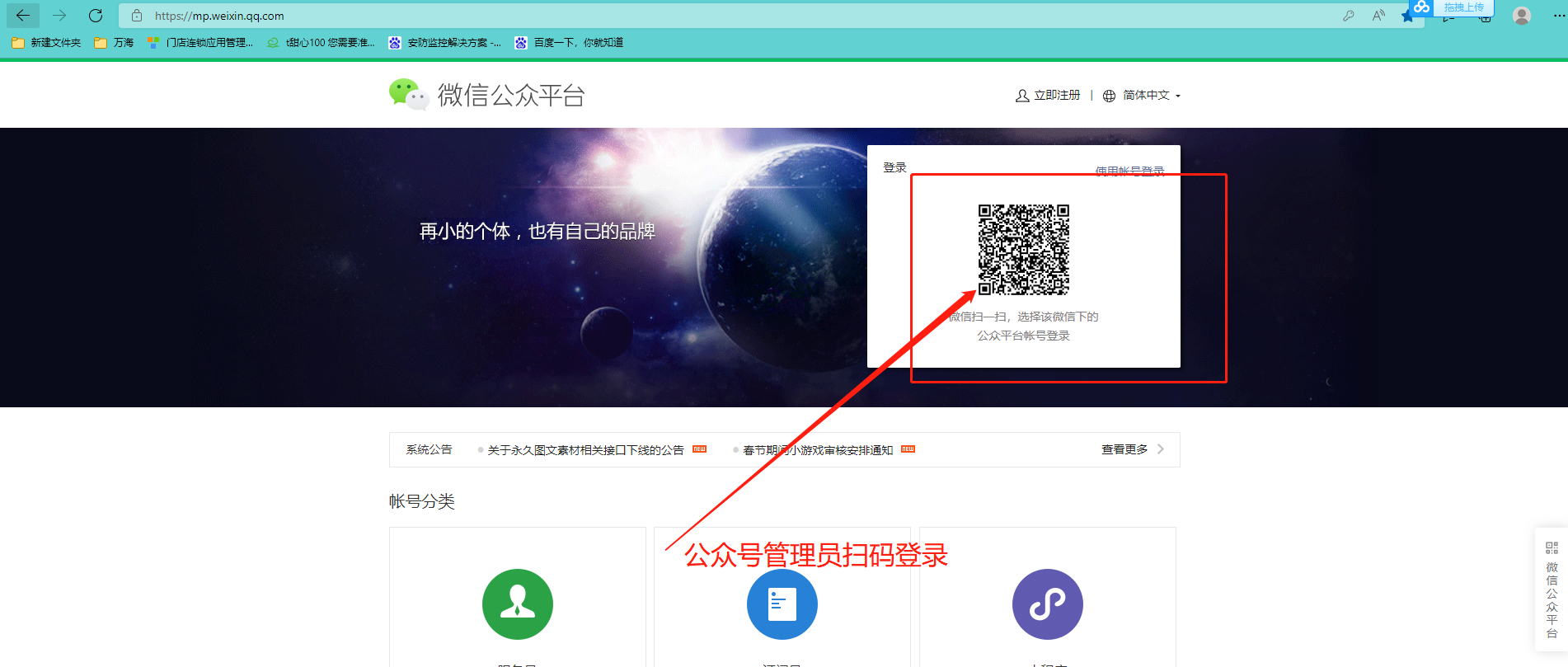This screenshot has height=667, width=1568.
Task: Click the user icon beside 立即注册
Action: tap(1022, 96)
